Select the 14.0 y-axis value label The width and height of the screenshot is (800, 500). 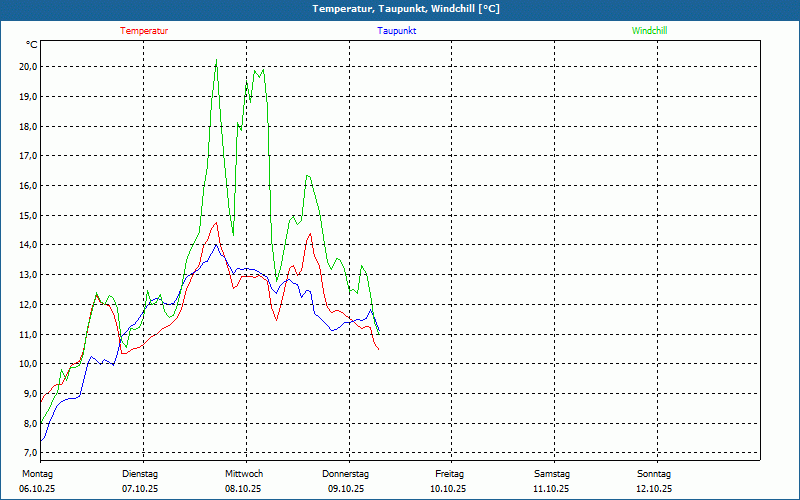coord(27,245)
